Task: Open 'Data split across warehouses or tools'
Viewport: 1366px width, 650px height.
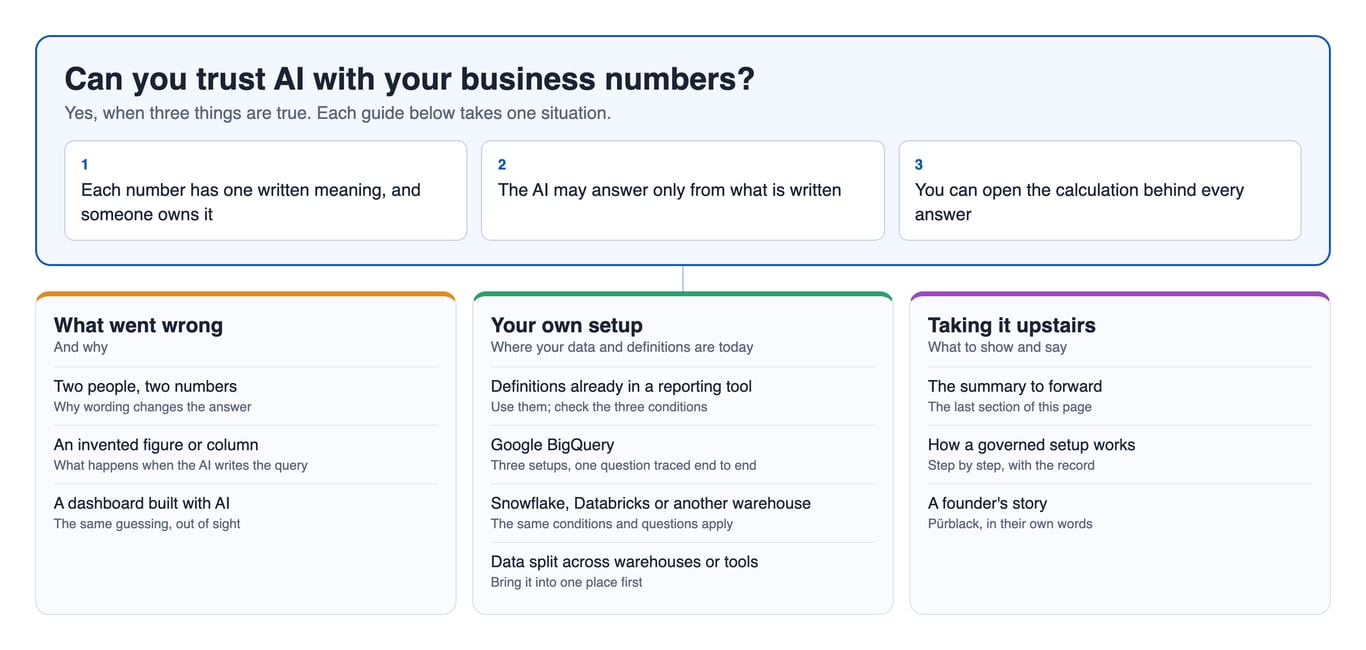Action: [x=682, y=571]
